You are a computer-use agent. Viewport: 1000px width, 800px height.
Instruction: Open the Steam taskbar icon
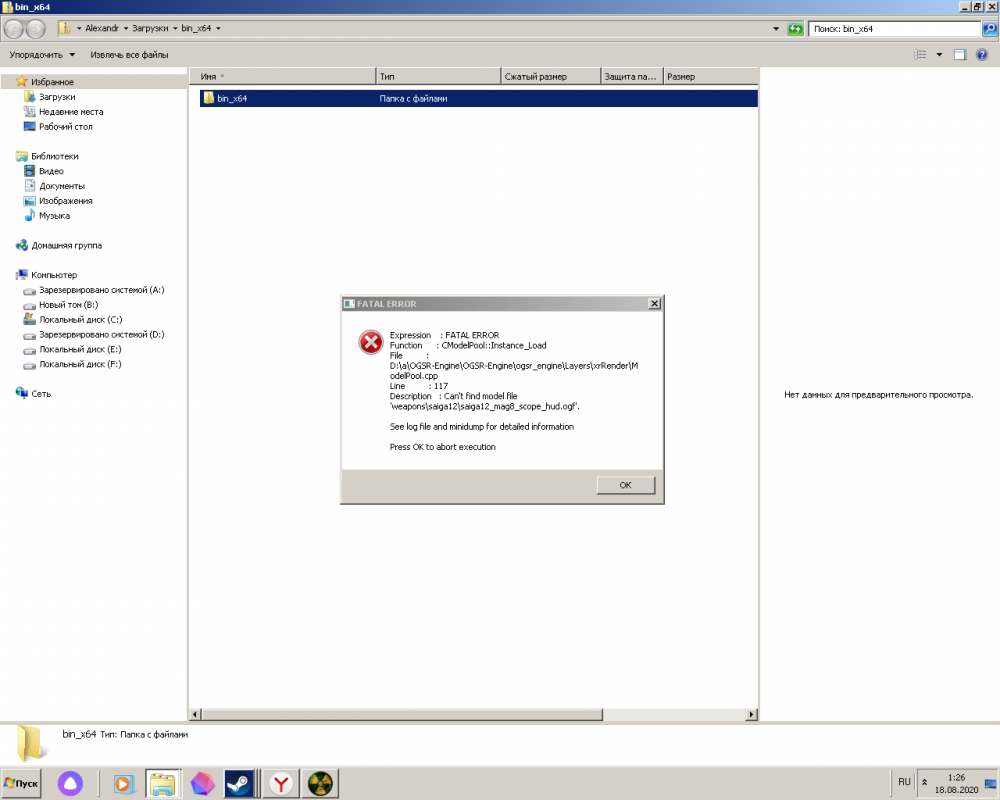[x=239, y=783]
